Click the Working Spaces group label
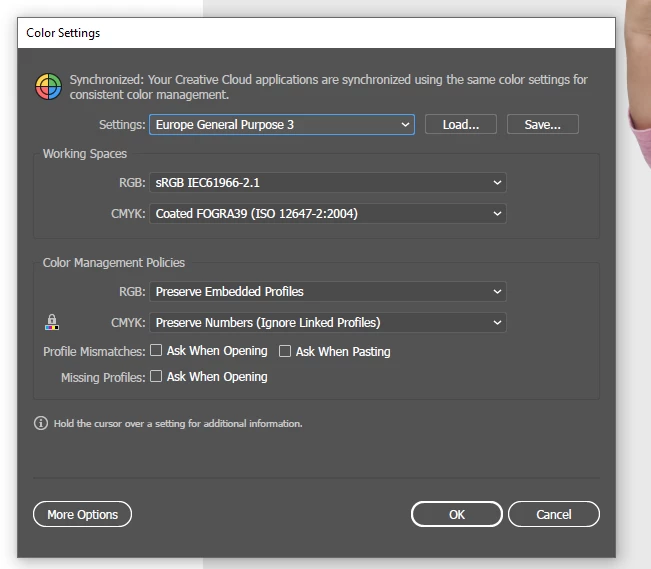The height and width of the screenshot is (569, 651). click(x=85, y=154)
